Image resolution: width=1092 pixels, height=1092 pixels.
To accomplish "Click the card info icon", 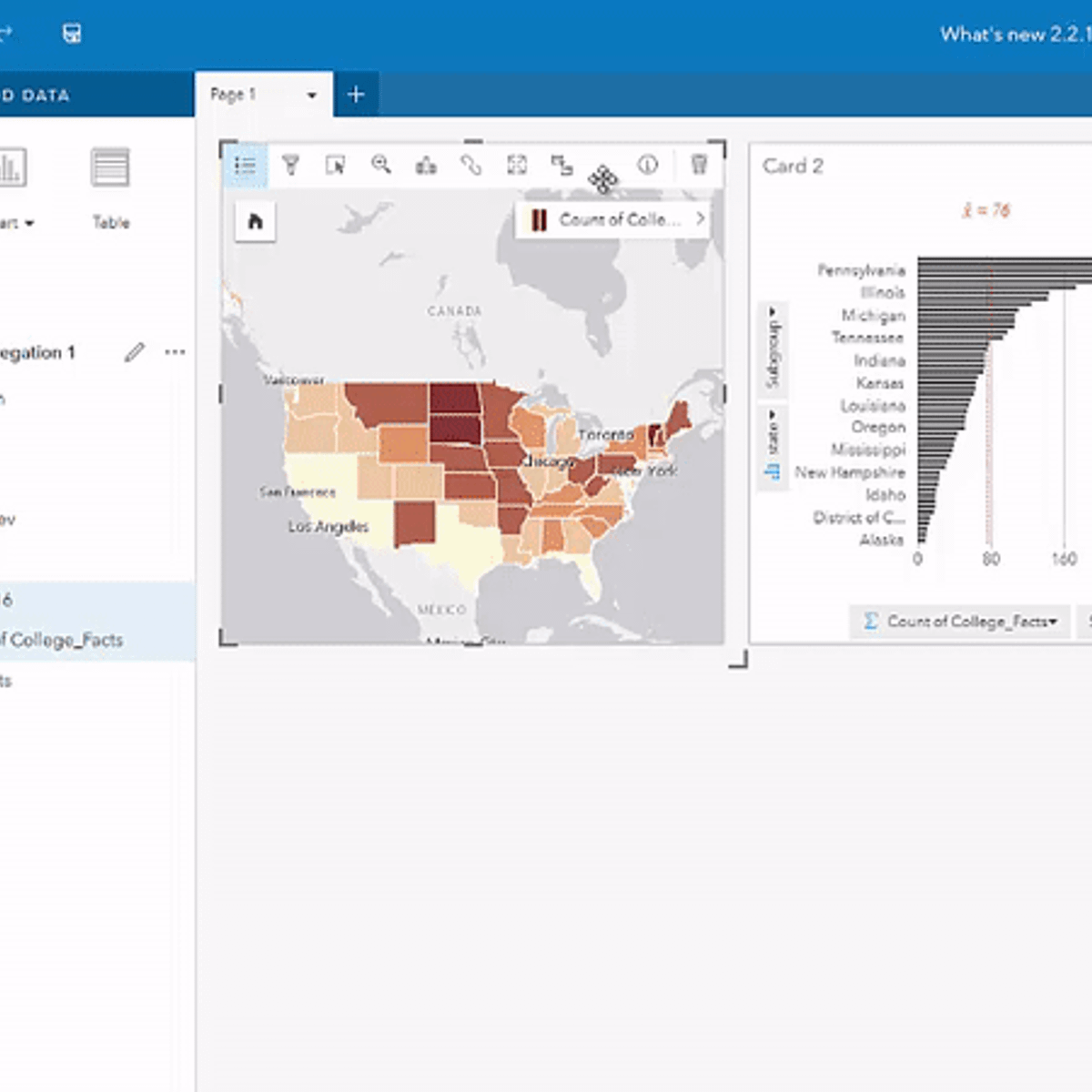I will point(649,165).
